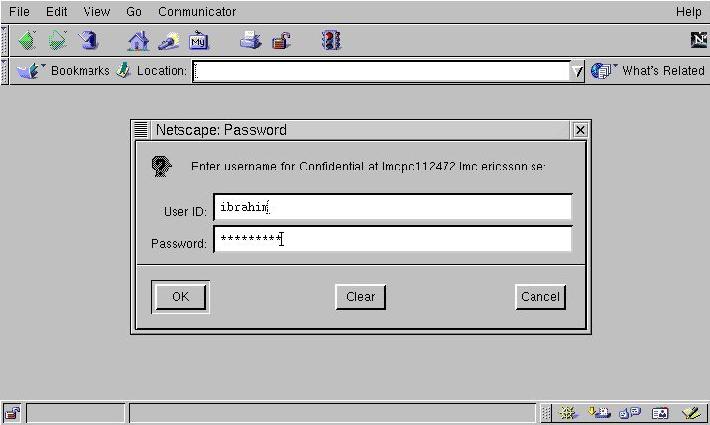Click the Forward navigation arrow icon
710x425 pixels.
pyautogui.click(x=58, y=41)
